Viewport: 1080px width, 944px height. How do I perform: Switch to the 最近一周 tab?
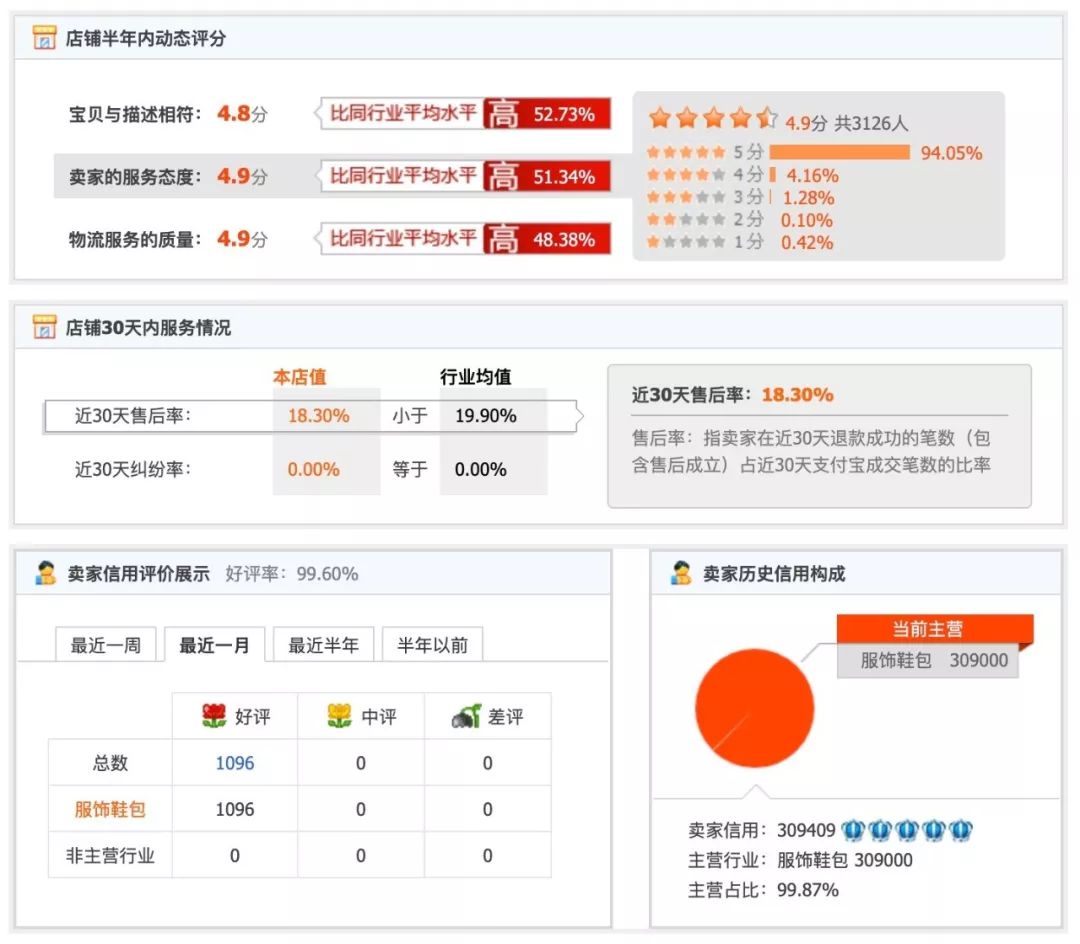(x=106, y=646)
